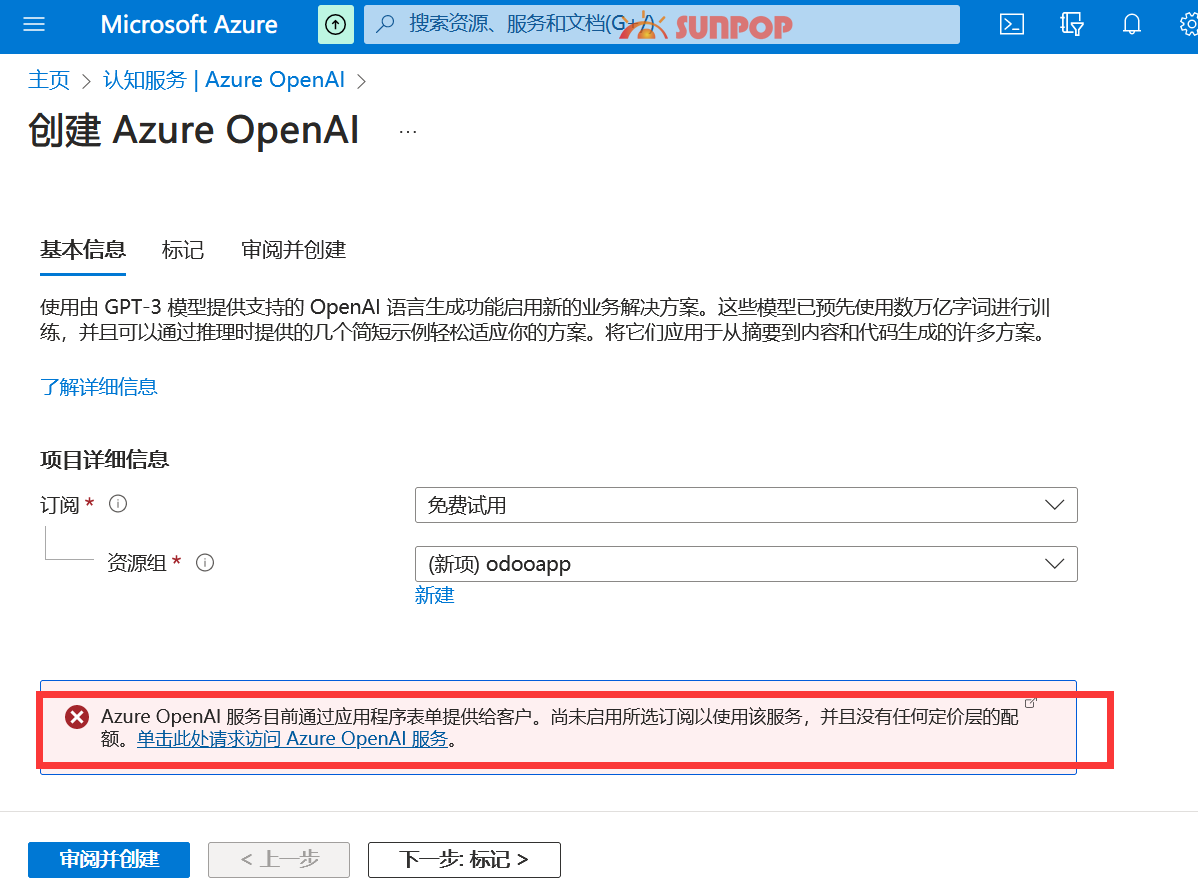Click the red error icon in the alert
Viewport: 1198px width, 887px height.
76,717
